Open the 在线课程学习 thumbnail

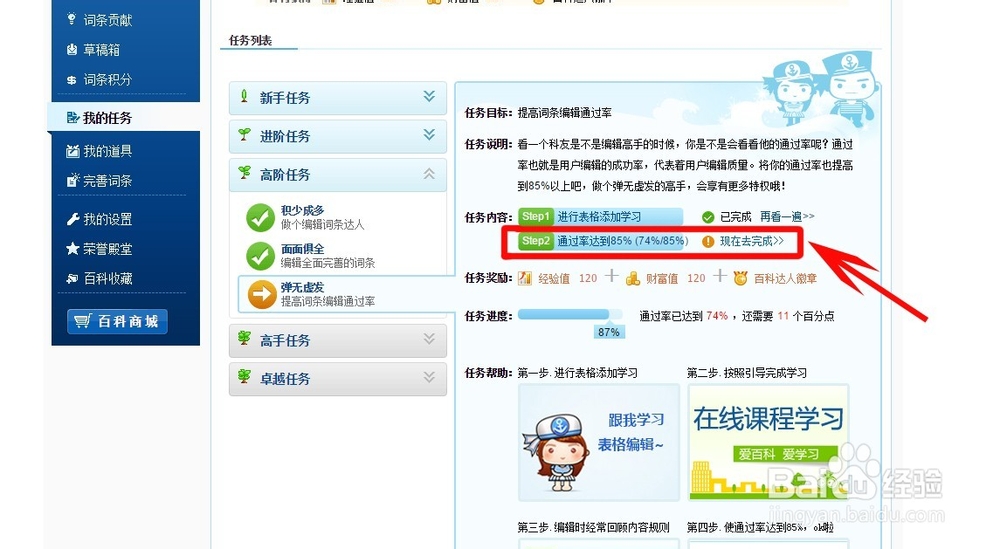[768, 443]
